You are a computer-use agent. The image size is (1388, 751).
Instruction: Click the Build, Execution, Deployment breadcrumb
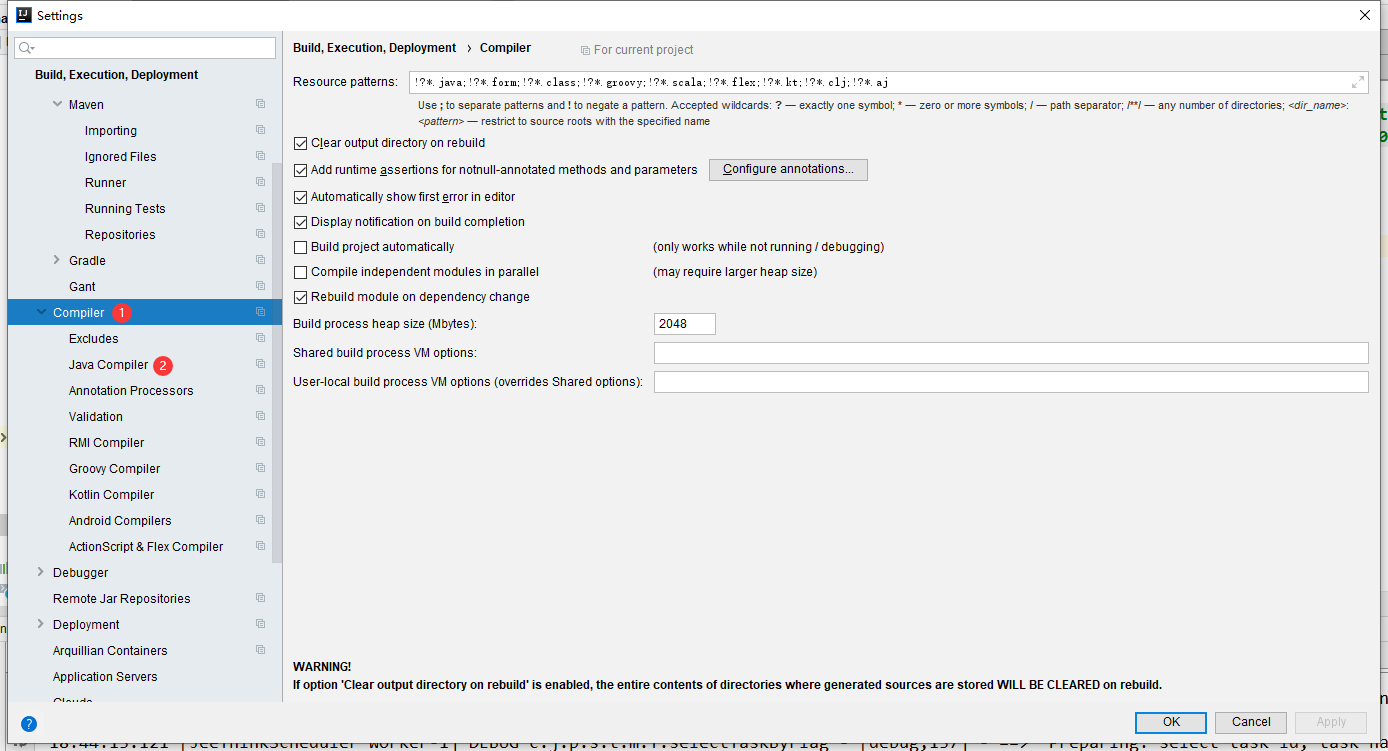[x=375, y=48]
